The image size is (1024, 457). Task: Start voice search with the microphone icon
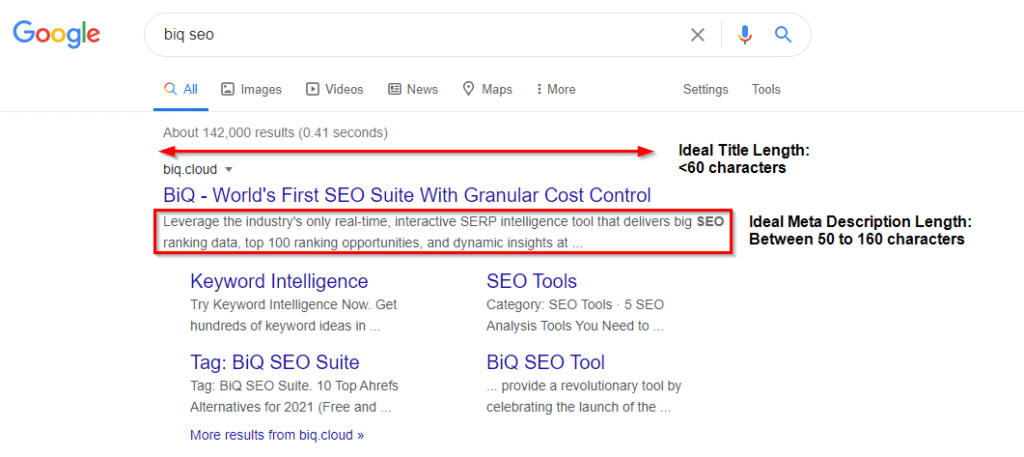point(745,35)
